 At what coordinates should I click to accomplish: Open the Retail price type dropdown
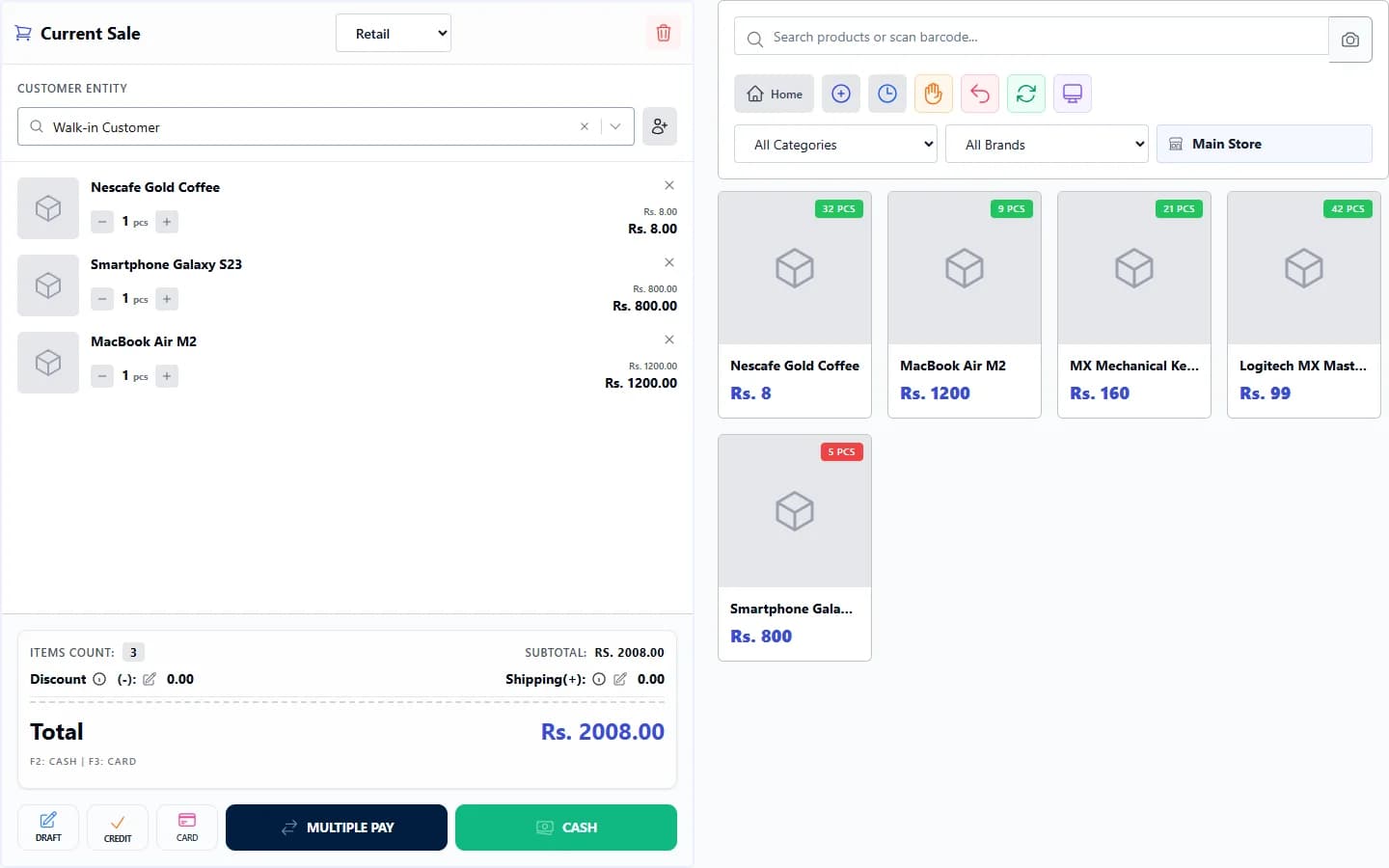point(394,33)
